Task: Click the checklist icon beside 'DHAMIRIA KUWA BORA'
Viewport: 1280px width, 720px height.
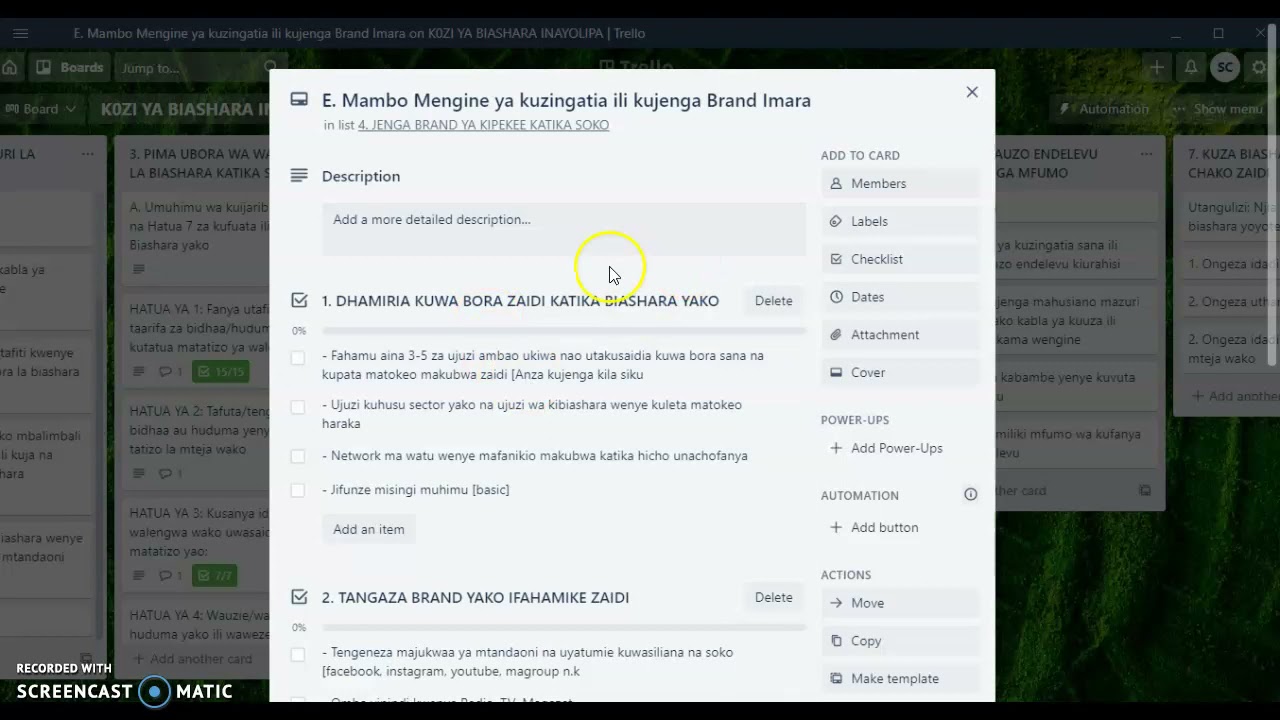Action: pos(299,300)
